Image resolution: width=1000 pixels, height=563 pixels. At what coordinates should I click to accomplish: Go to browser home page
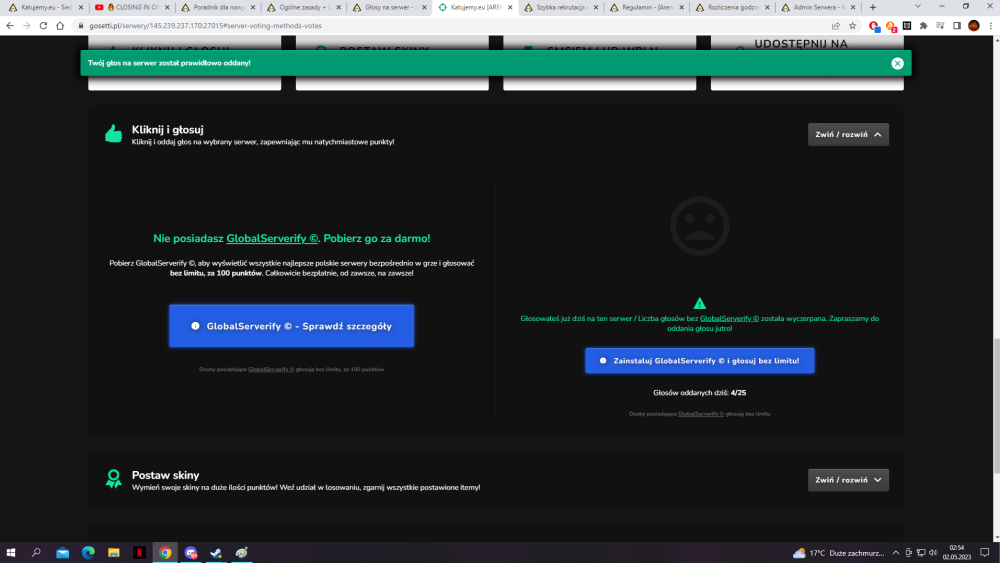coord(60,26)
